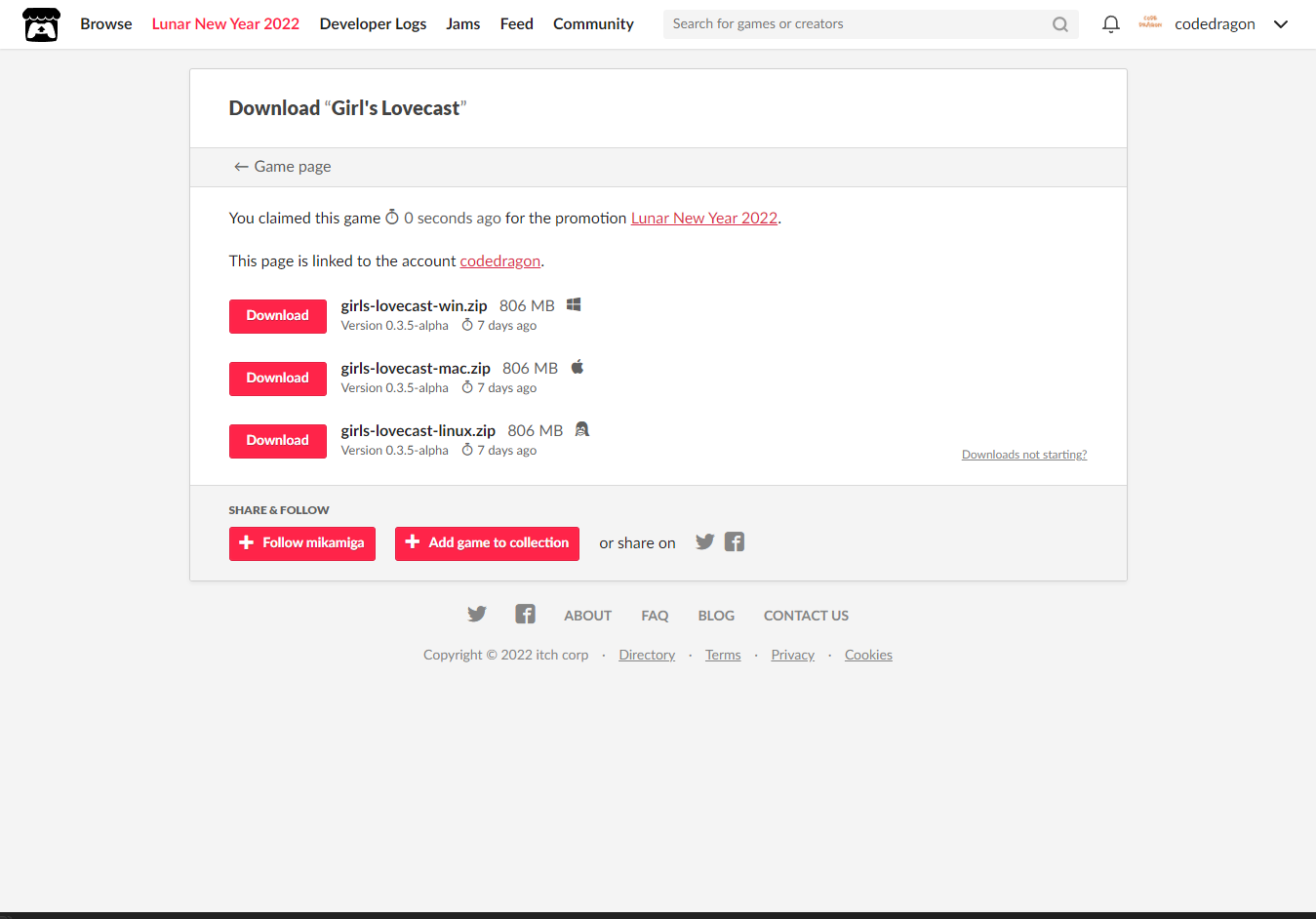Share on Facebook next to 'or share on'
Viewport: 1316px width, 919px height.
click(735, 541)
